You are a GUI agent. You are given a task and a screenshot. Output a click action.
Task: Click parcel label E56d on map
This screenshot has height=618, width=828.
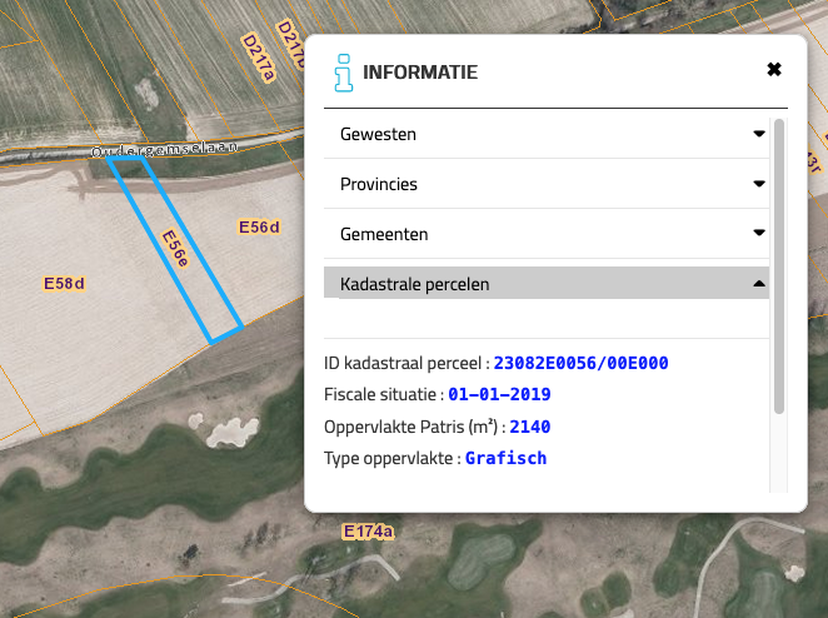259,227
